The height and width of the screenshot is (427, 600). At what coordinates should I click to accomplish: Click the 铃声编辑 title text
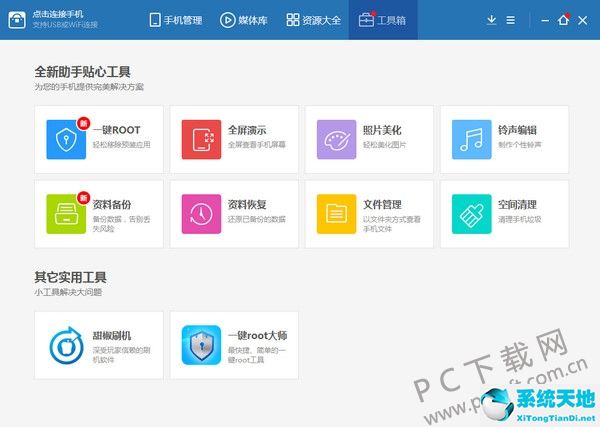(x=517, y=130)
